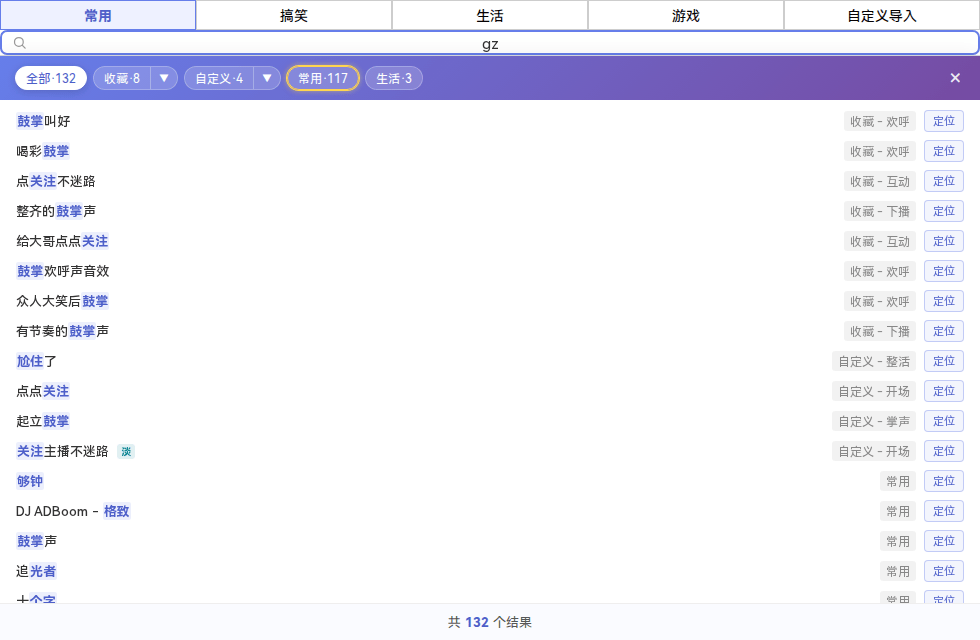The width and height of the screenshot is (980, 640).
Task: Click 定位 for 尬住了
Action: [x=944, y=361]
